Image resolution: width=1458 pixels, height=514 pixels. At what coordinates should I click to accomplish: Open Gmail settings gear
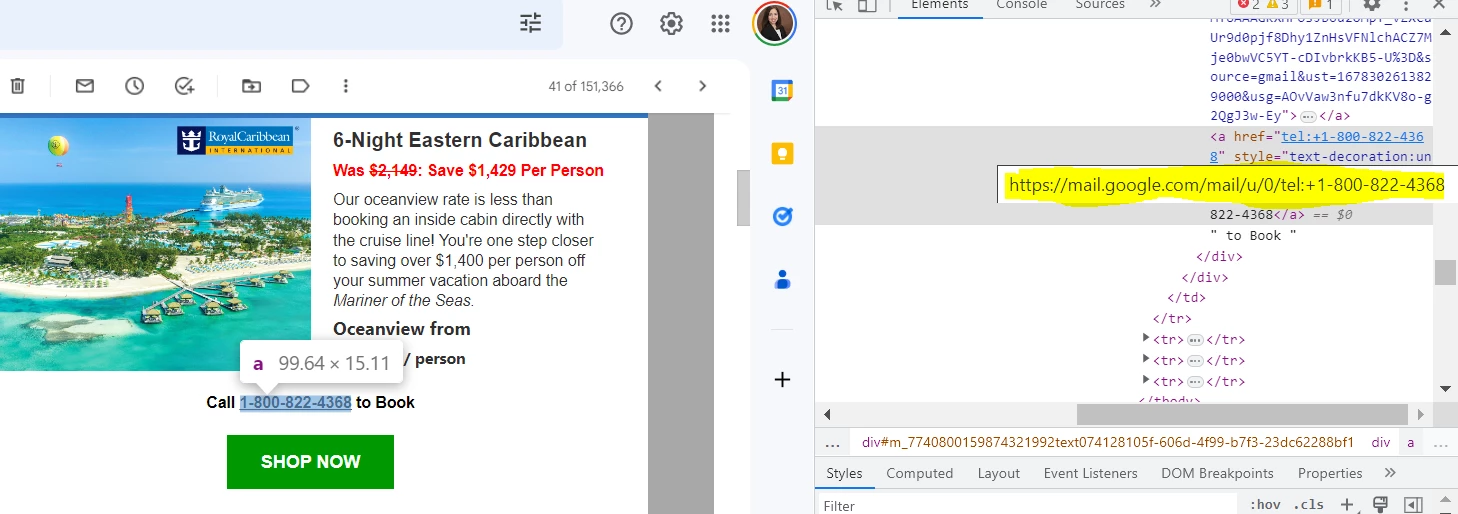coord(671,23)
